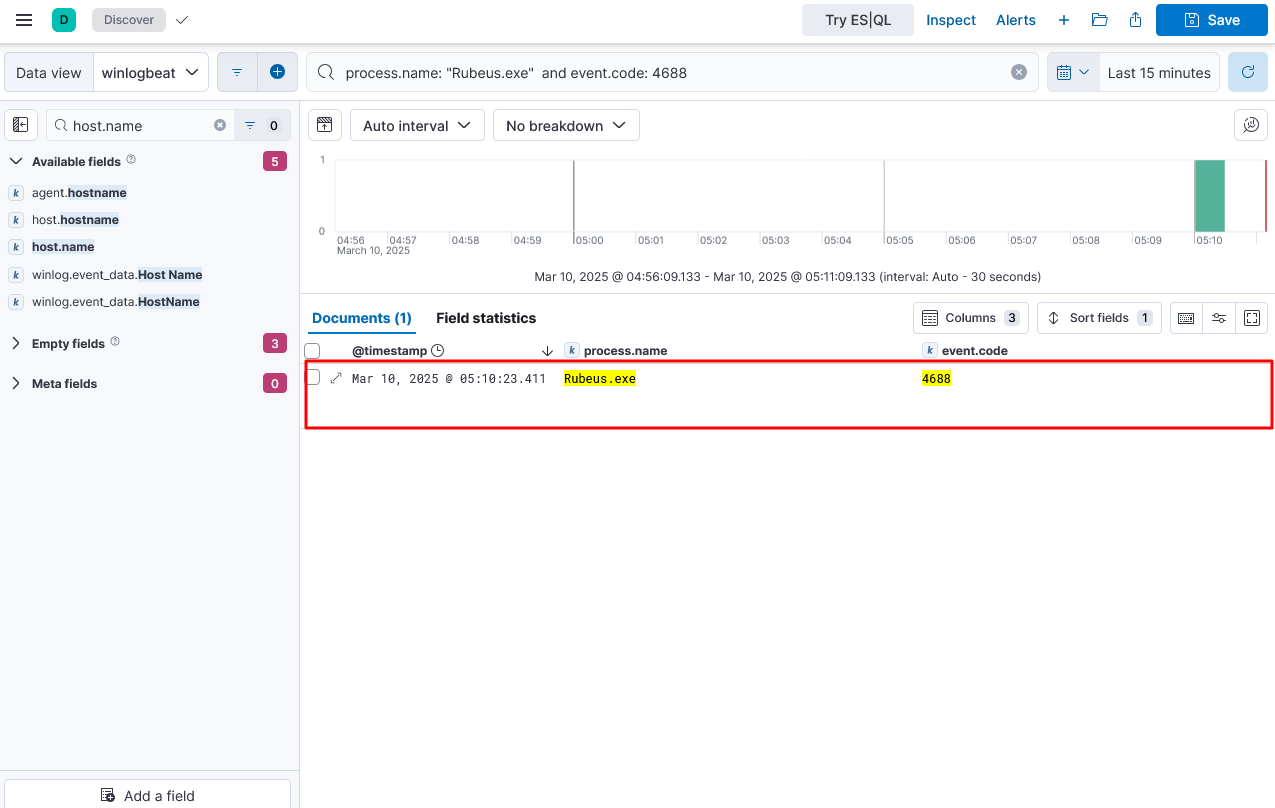Switch to the Field statistics tab
The height and width of the screenshot is (808, 1275).
point(486,318)
